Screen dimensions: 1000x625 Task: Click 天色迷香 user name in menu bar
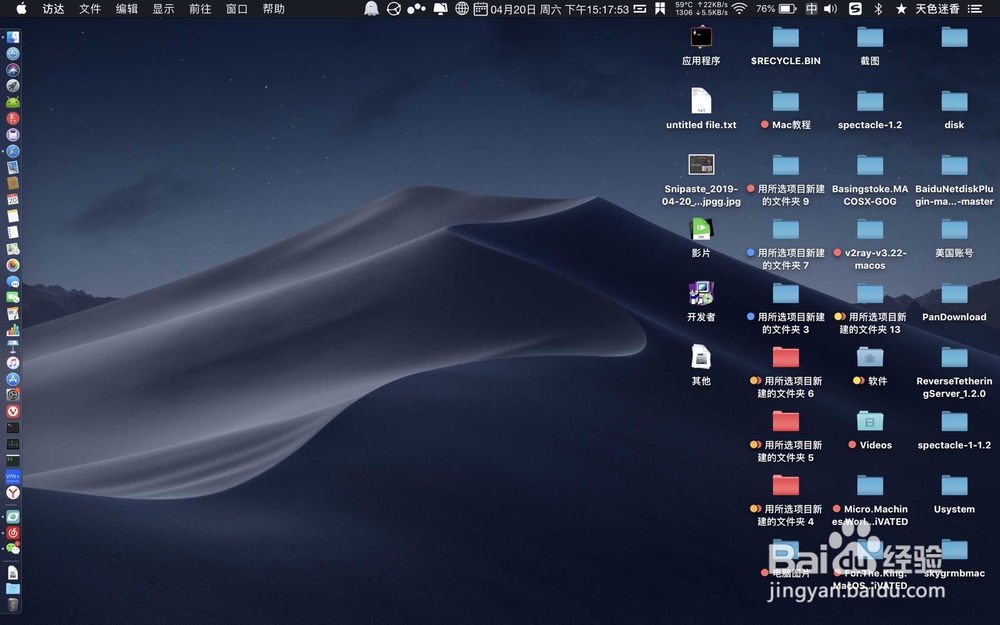point(937,9)
